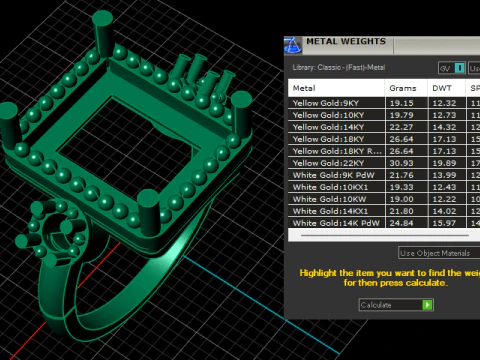Click the 24.84 grams value
Image resolution: width=480 pixels, height=360 pixels.
[x=401, y=223]
